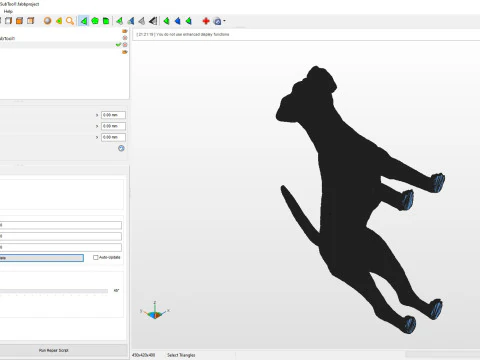Viewport: 480px width, 360px height.
Task: Click the blue triangle with small node icon
Action: pos(131,21)
